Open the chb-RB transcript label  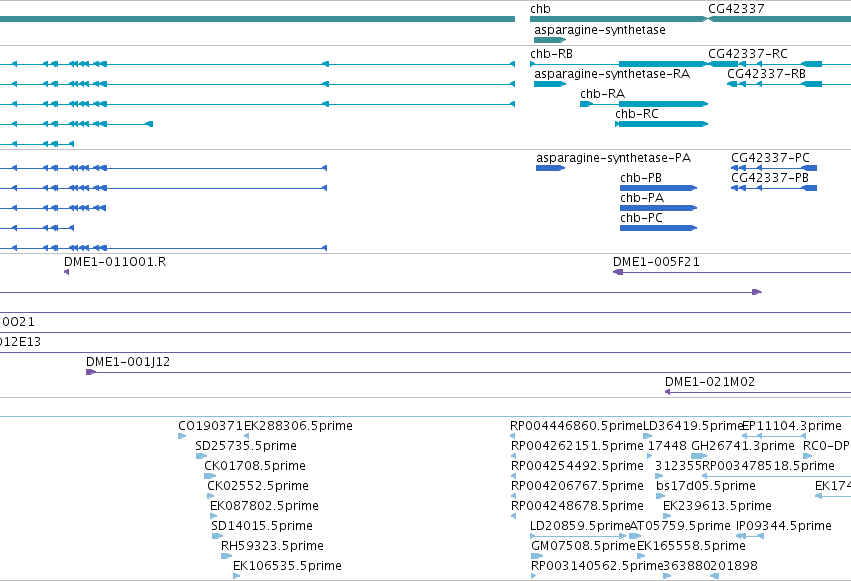[x=551, y=54]
